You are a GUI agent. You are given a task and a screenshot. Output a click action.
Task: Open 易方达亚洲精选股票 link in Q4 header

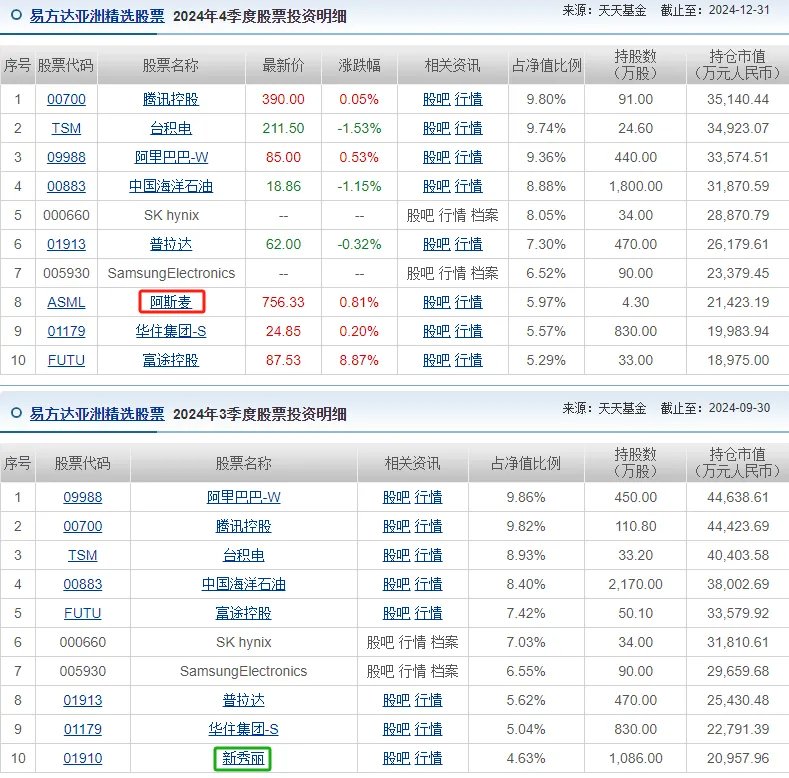(x=97, y=16)
